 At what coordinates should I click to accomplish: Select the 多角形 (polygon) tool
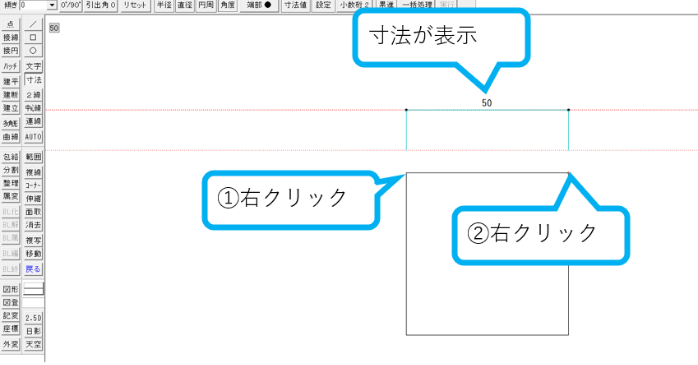coord(11,123)
